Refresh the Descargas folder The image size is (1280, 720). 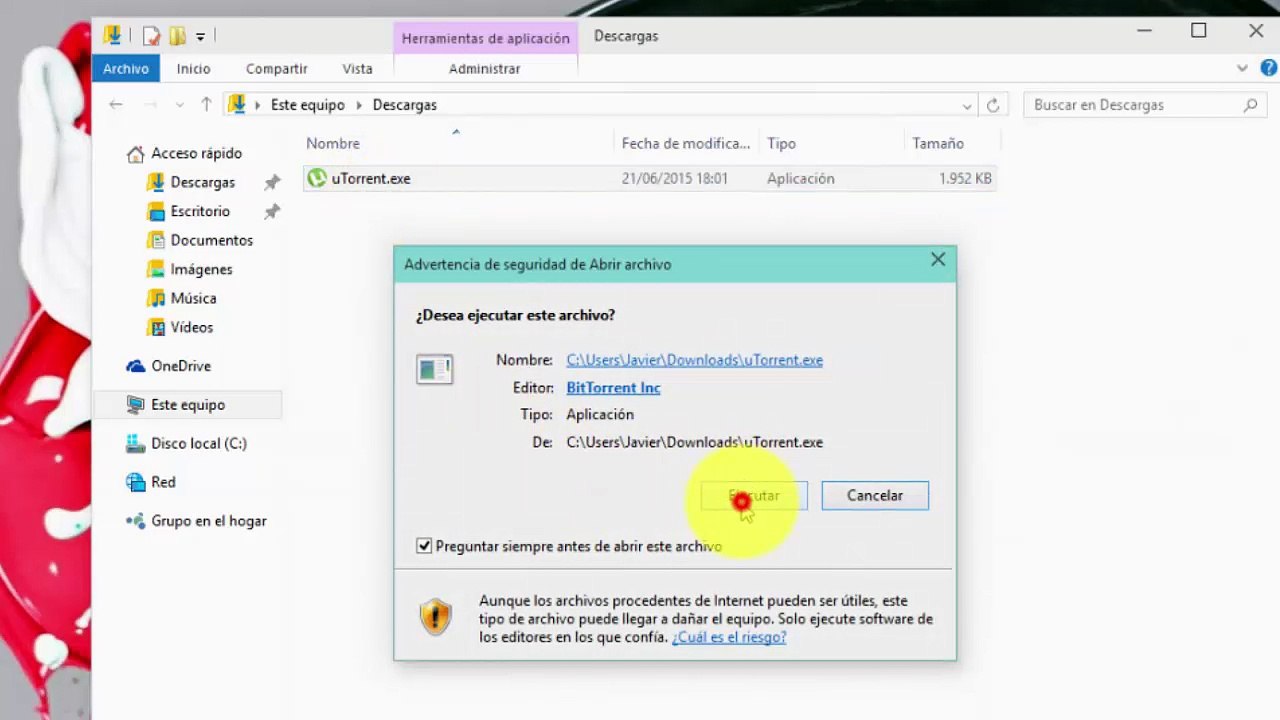(993, 105)
